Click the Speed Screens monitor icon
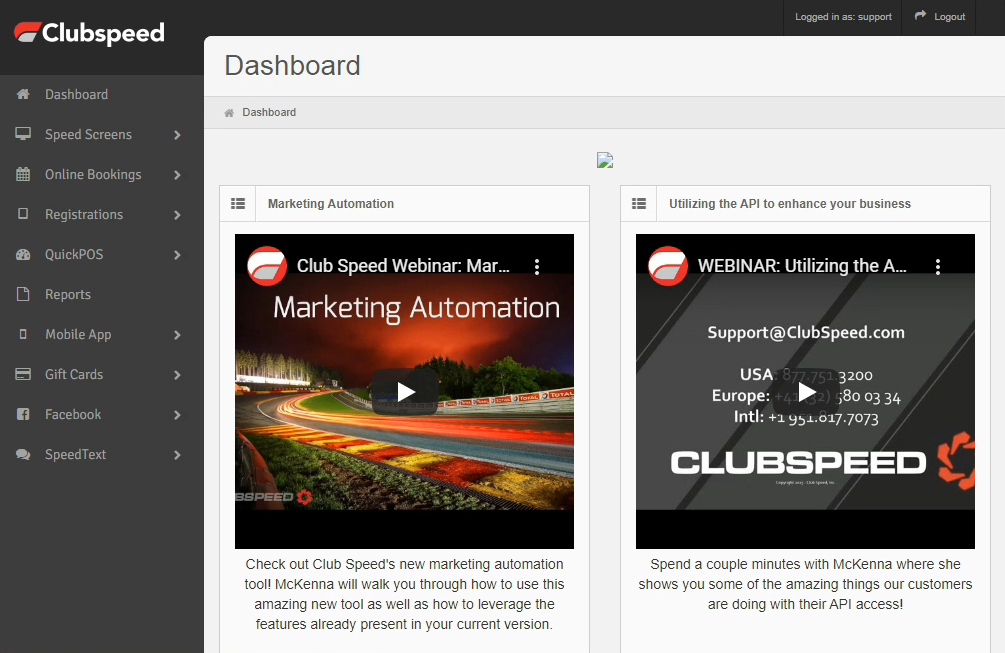Screen dimensions: 1005x653 (23, 134)
